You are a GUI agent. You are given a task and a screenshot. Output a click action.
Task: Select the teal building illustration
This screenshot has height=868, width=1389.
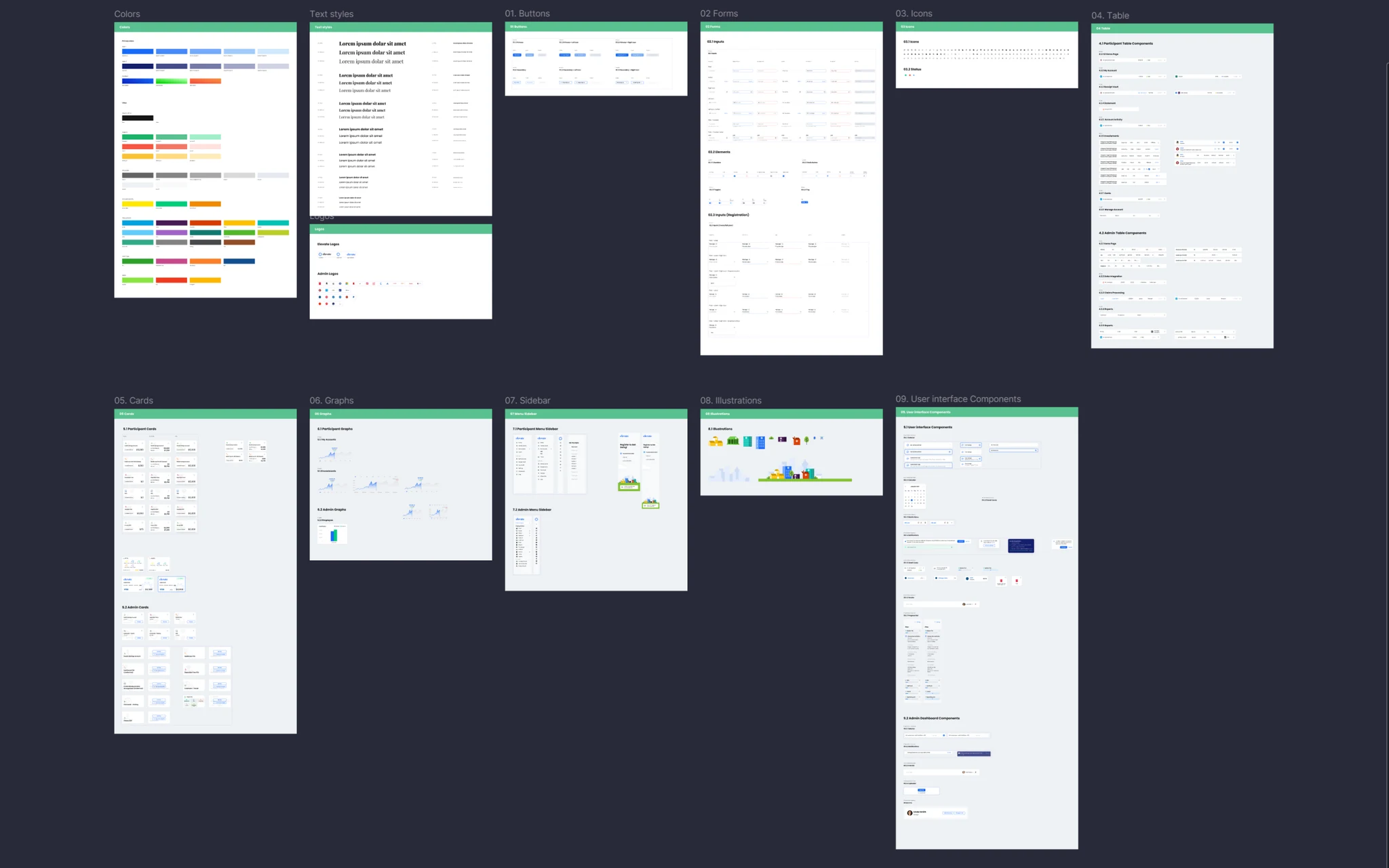click(x=747, y=441)
